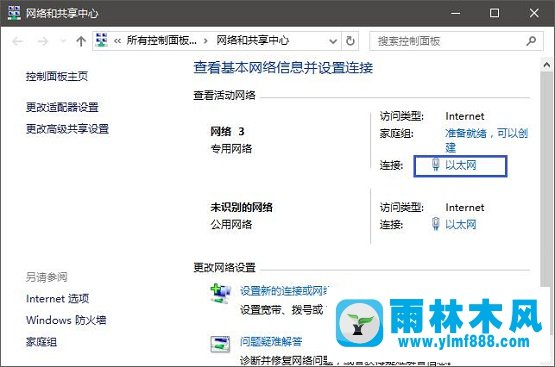
Task: Expand the address bar history dropdown
Action: click(333, 41)
